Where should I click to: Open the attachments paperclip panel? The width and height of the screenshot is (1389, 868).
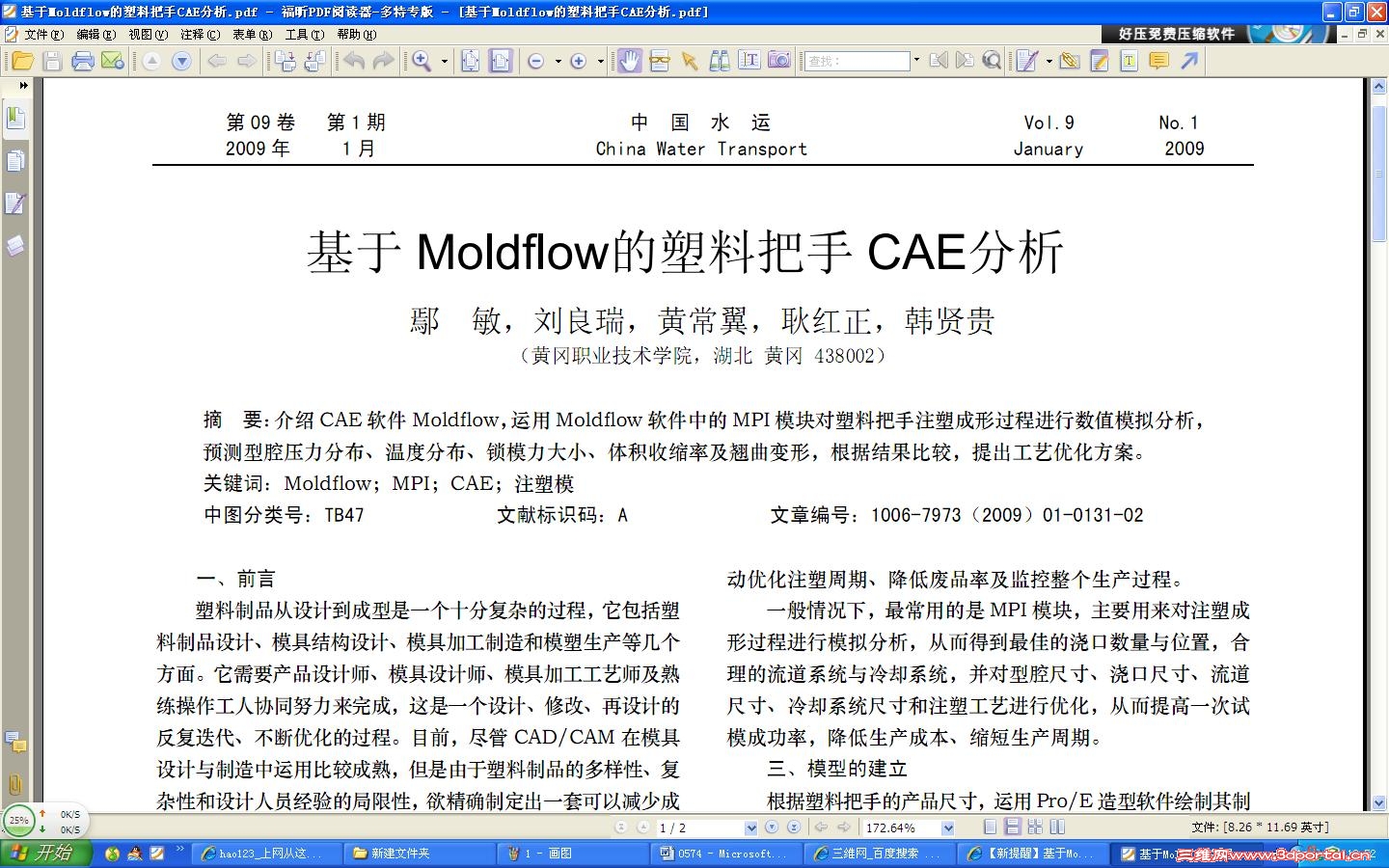[15, 784]
